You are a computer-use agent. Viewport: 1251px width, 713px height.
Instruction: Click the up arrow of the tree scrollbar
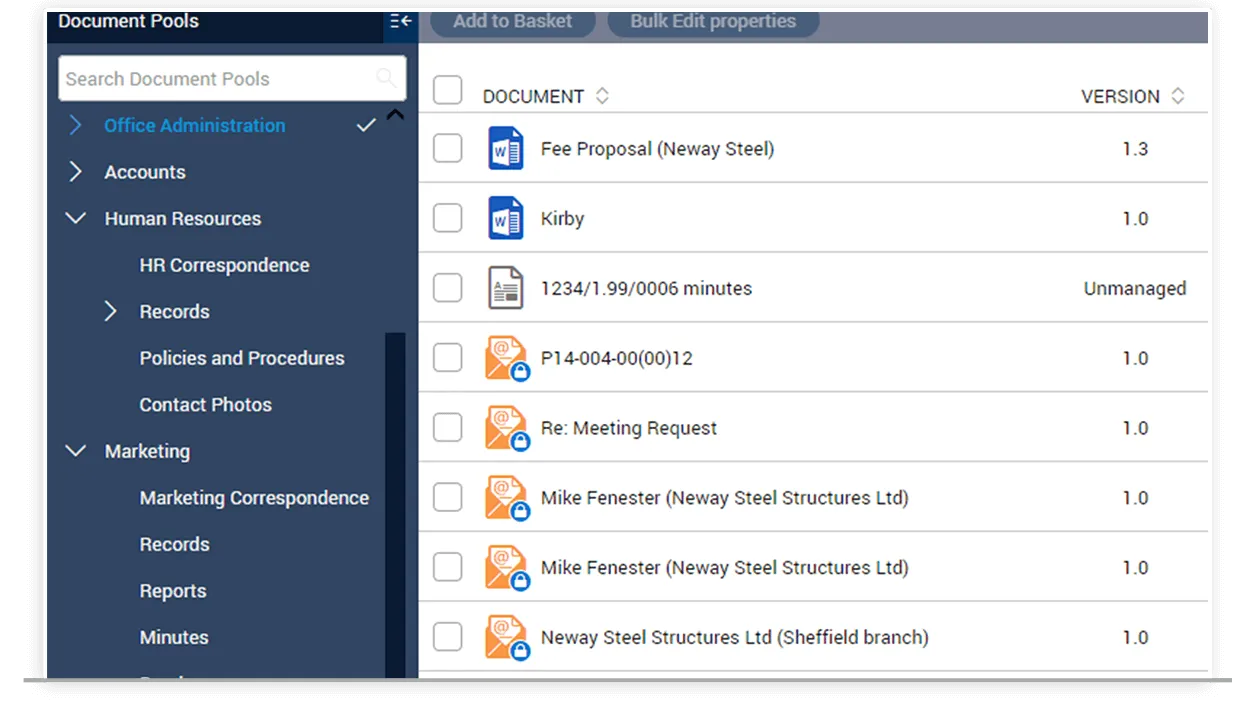(395, 115)
